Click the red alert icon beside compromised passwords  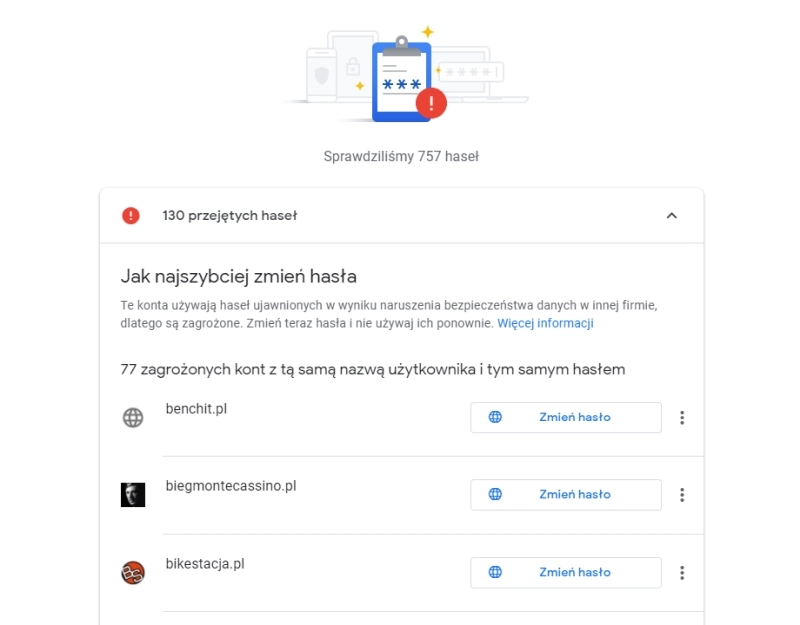pyautogui.click(x=131, y=215)
